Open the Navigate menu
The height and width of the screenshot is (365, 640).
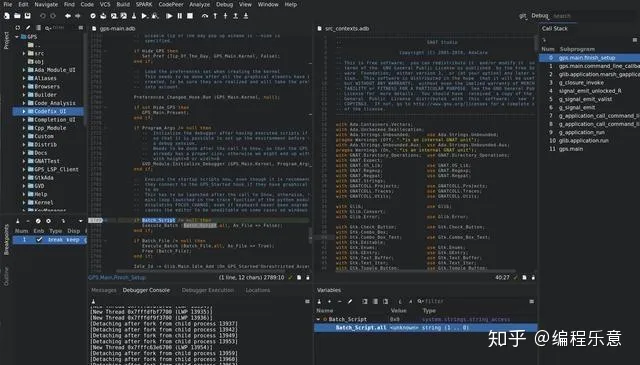click(46, 4)
